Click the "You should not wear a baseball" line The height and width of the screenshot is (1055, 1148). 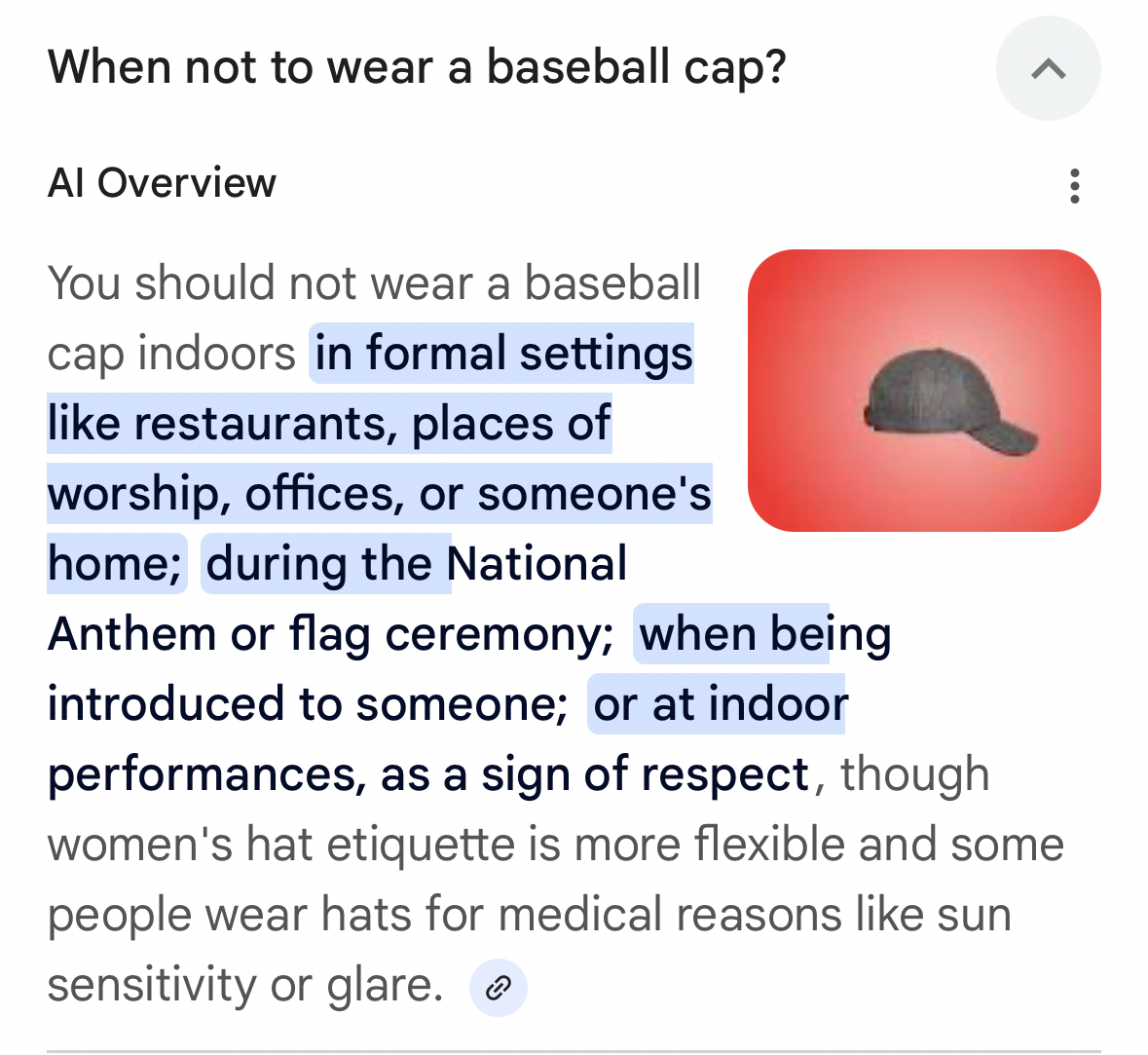click(x=374, y=283)
